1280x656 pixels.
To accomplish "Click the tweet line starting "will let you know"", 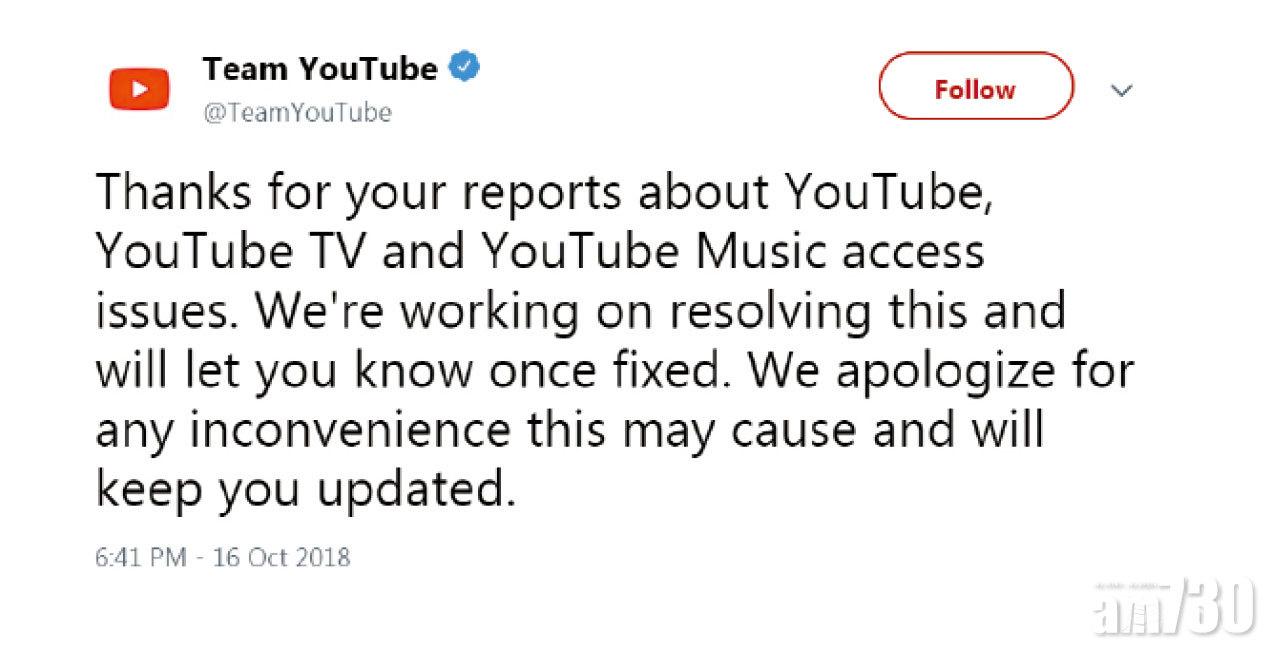I will (615, 373).
